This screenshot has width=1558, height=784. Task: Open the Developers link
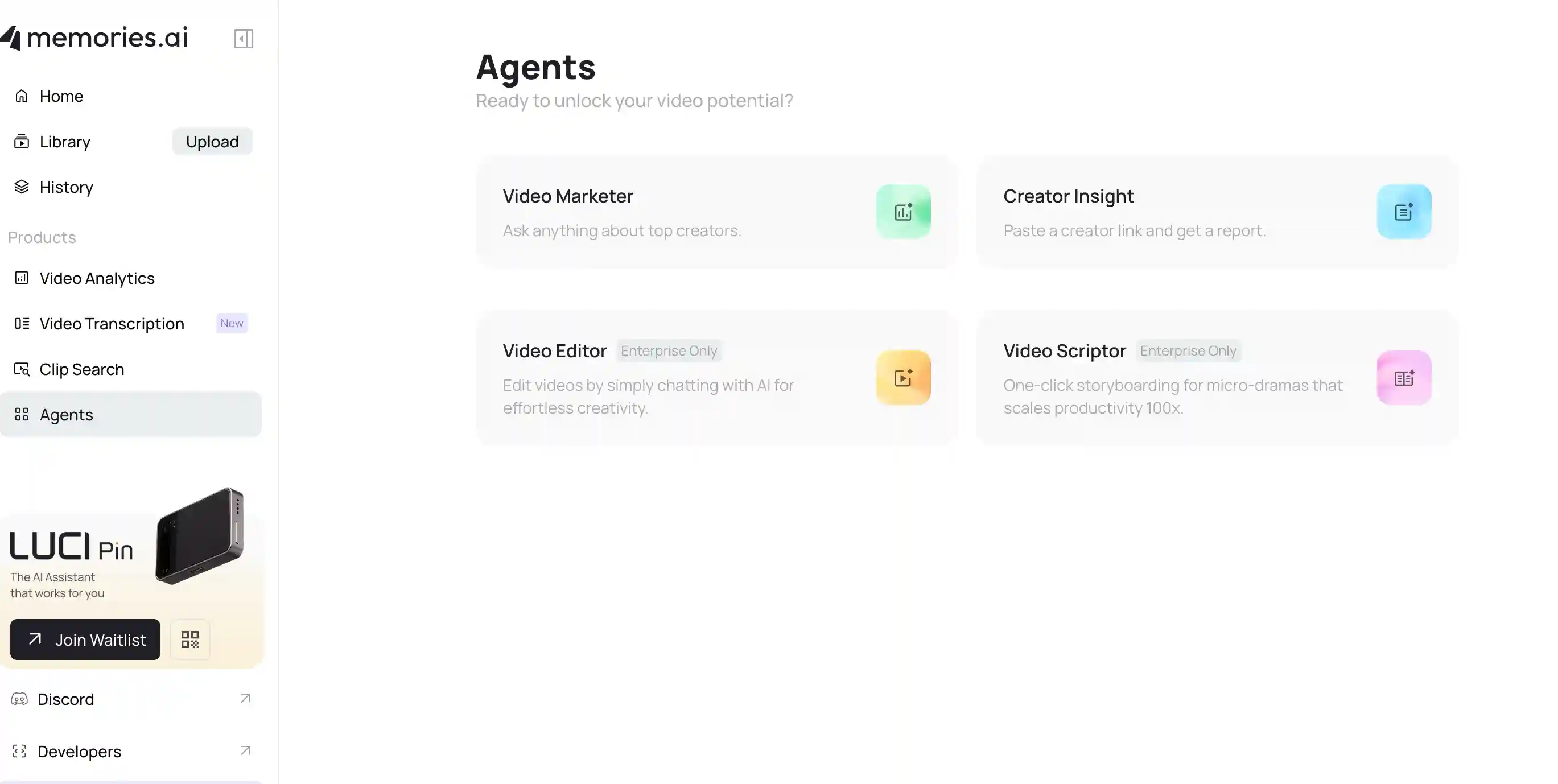click(131, 751)
